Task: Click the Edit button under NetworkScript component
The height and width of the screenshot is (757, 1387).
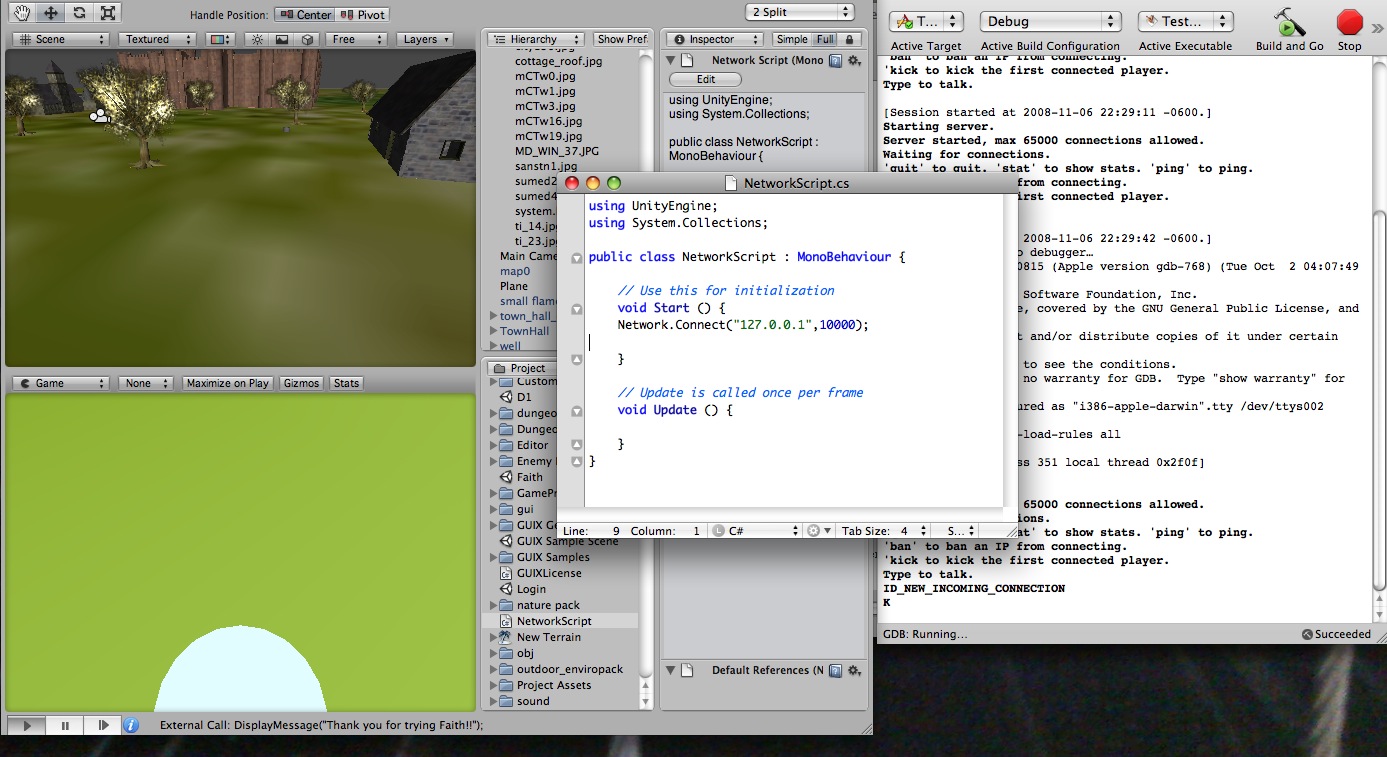Action: [x=704, y=79]
